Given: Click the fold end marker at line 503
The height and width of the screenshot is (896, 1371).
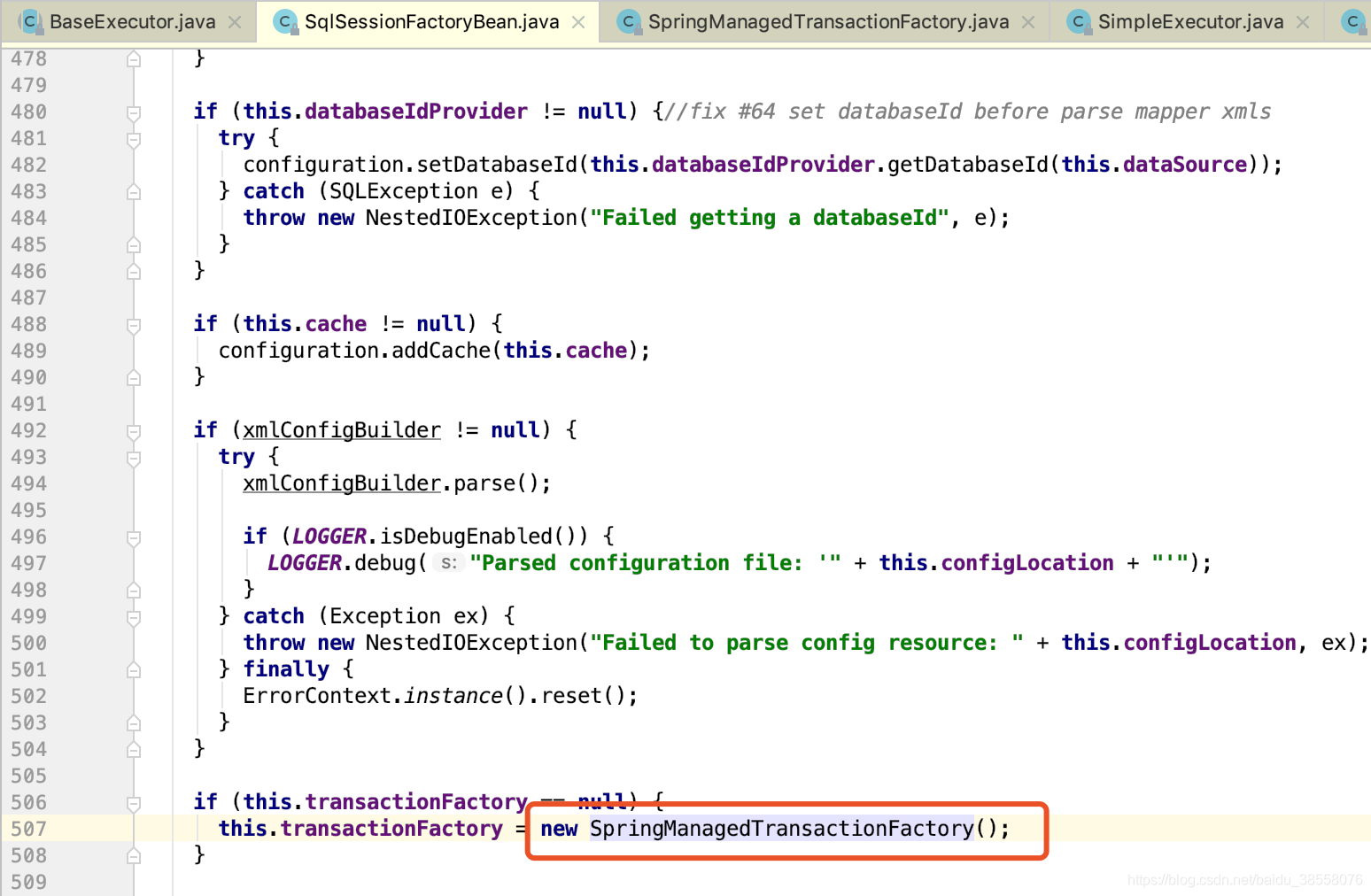Looking at the screenshot, I should click(134, 723).
